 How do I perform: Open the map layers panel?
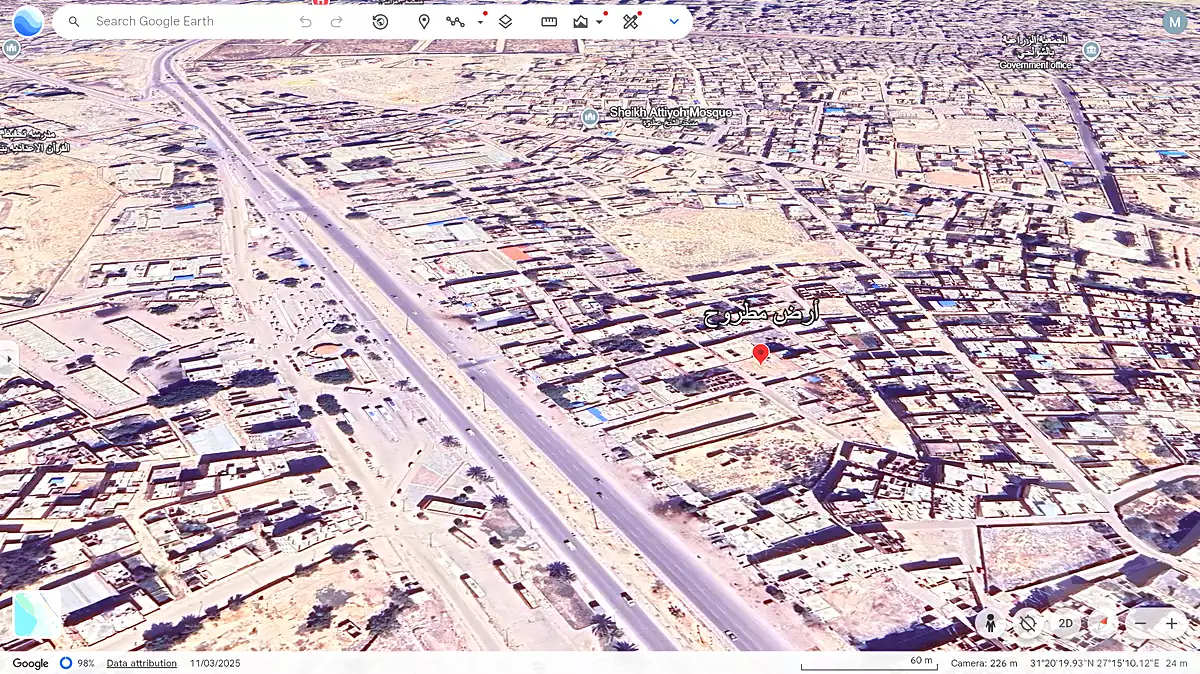pyautogui.click(x=505, y=21)
